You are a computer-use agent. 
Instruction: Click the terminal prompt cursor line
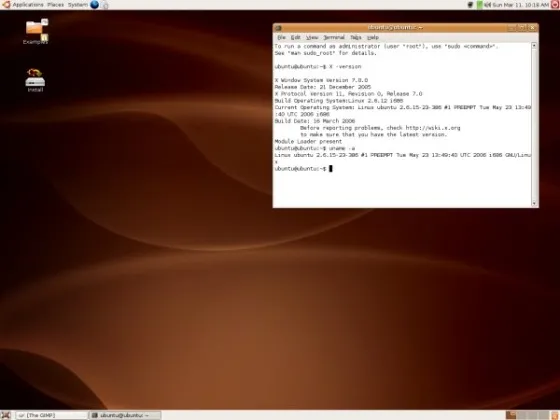(304, 169)
